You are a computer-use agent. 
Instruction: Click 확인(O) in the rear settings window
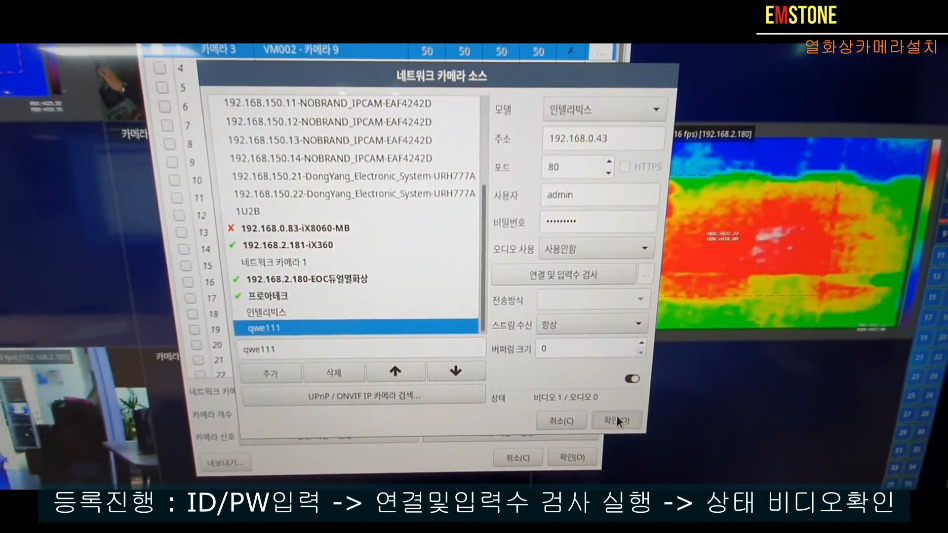point(572,457)
